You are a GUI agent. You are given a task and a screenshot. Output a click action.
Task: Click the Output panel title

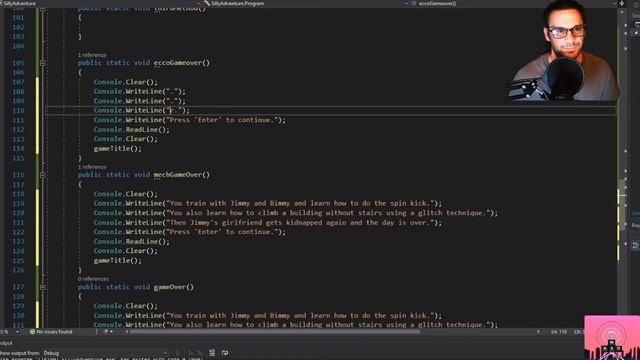pos(6,343)
